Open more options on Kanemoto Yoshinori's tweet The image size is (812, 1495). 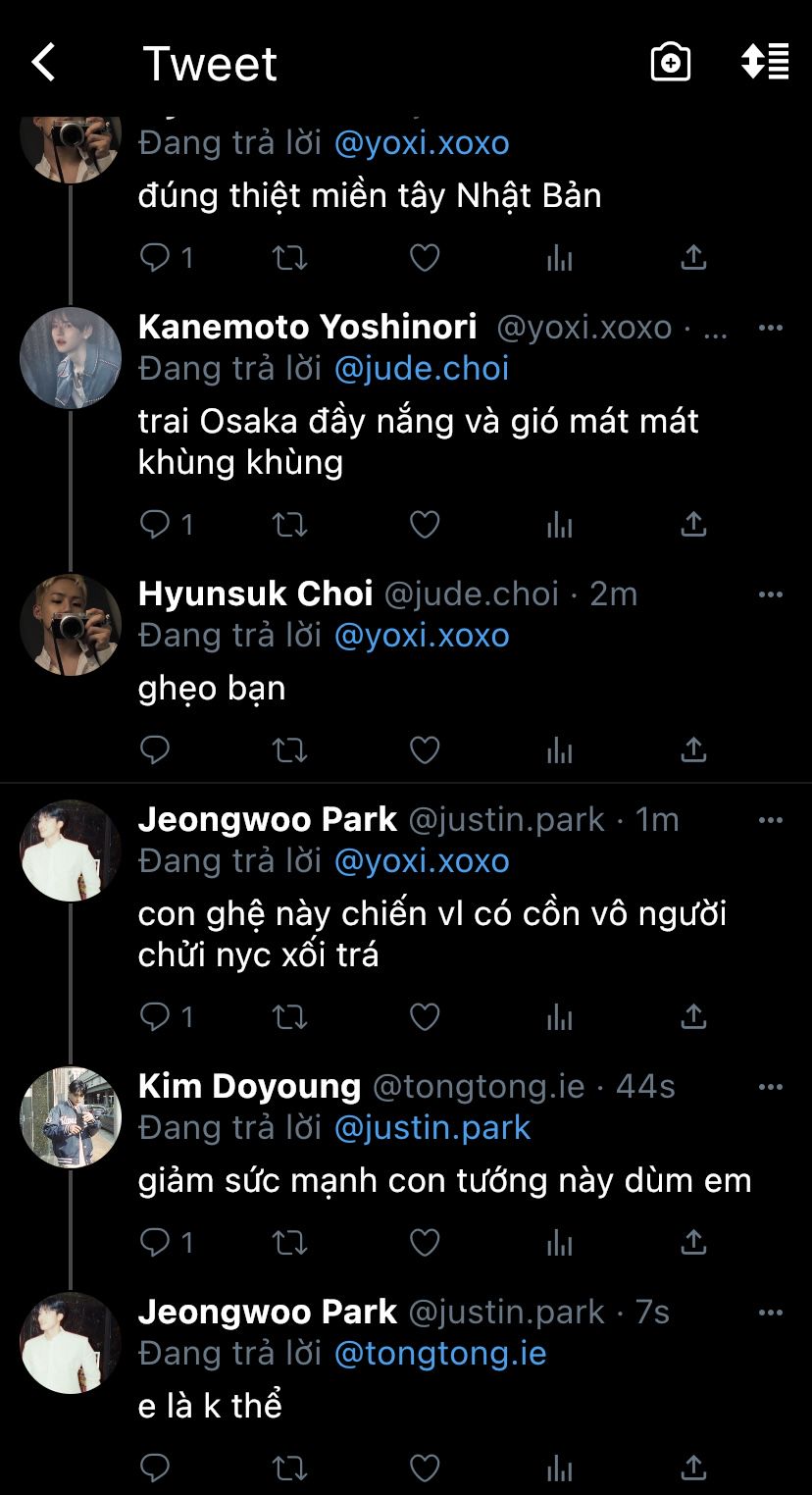[771, 328]
